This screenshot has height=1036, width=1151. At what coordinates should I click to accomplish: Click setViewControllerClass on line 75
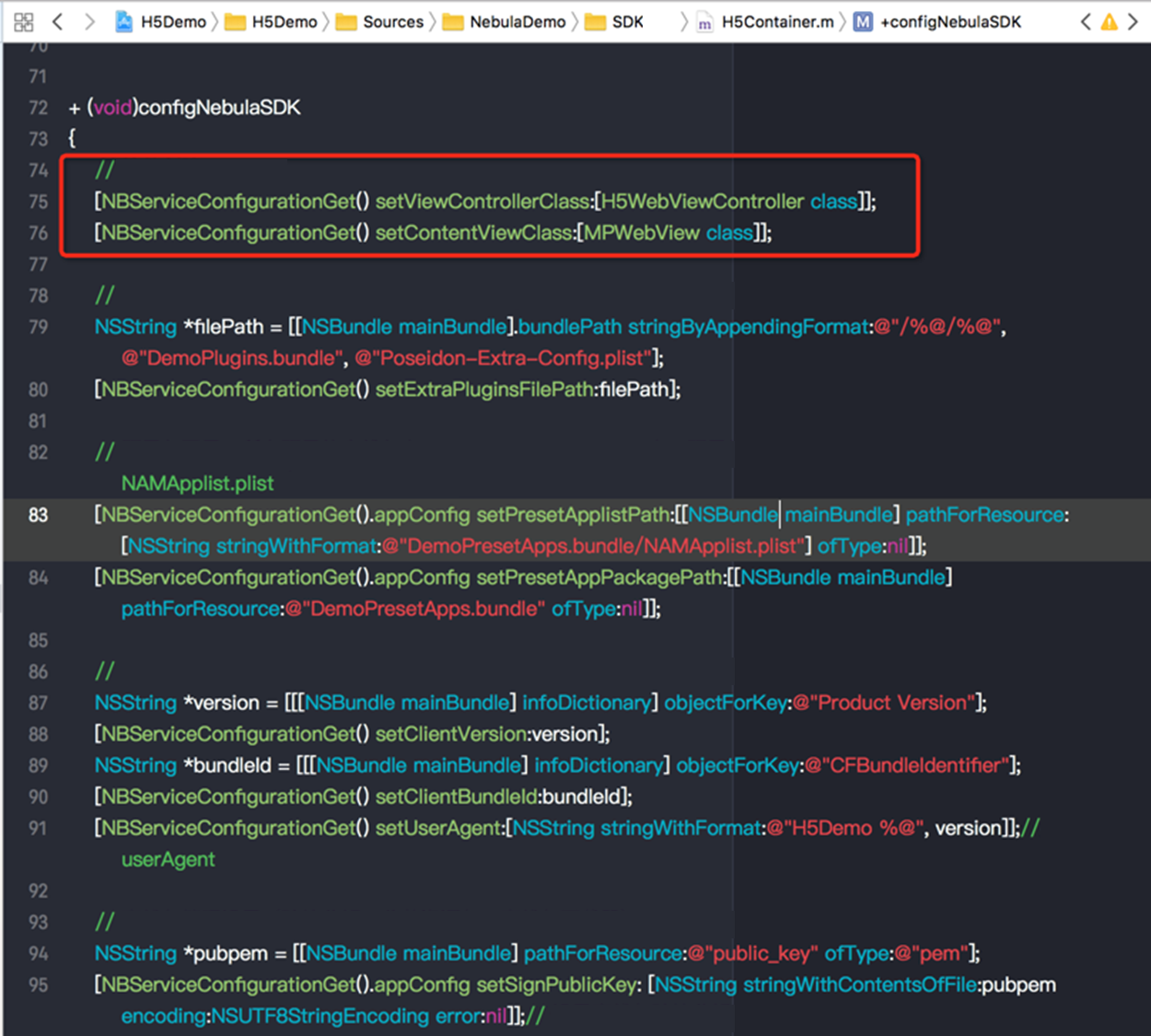482,202
